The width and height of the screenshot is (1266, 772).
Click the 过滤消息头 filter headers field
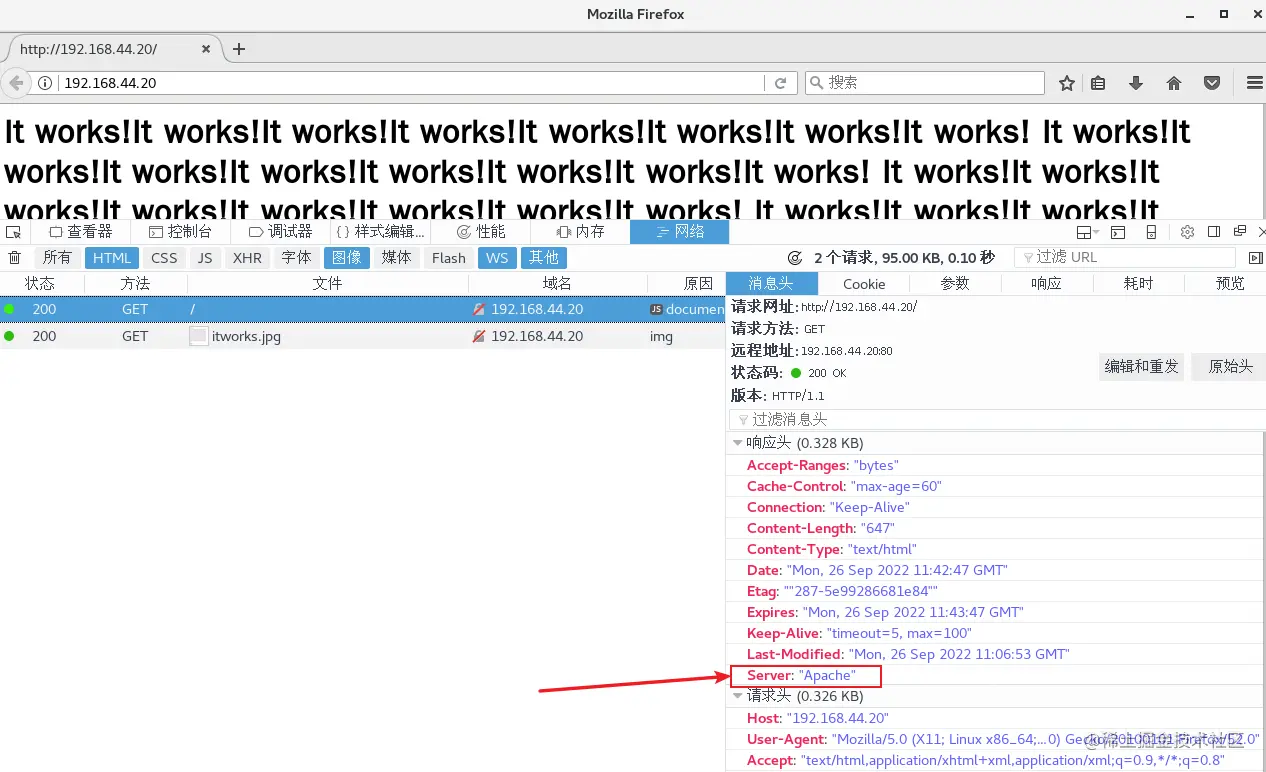tap(997, 420)
